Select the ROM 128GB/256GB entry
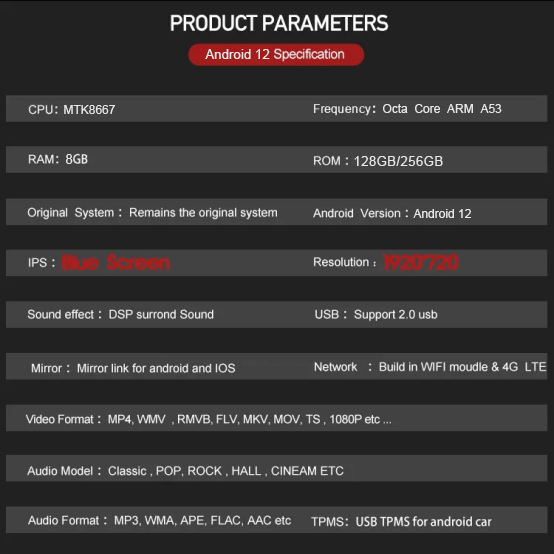The height and width of the screenshot is (554, 554). pyautogui.click(x=378, y=161)
